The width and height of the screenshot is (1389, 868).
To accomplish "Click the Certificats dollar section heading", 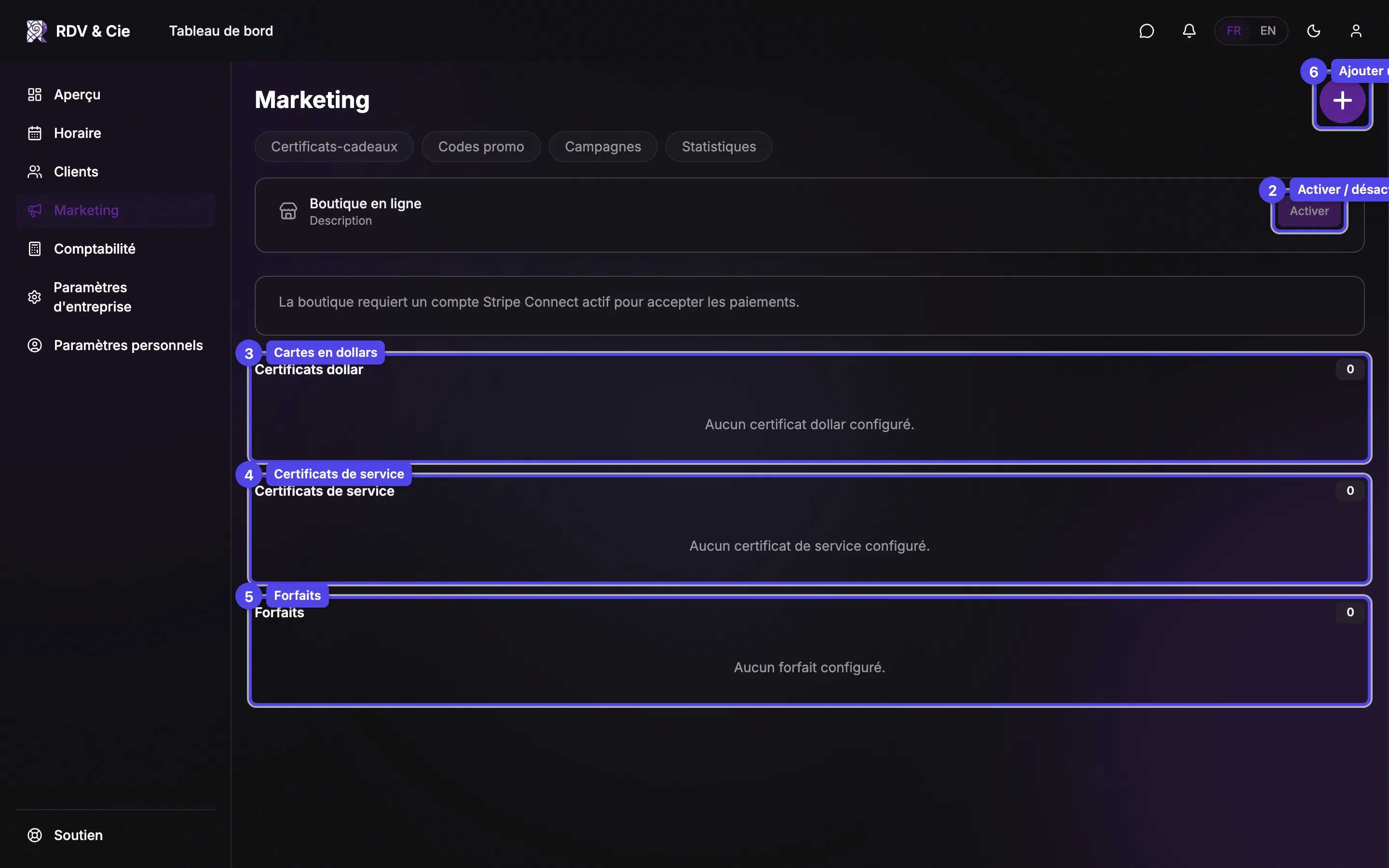I will 309,370.
